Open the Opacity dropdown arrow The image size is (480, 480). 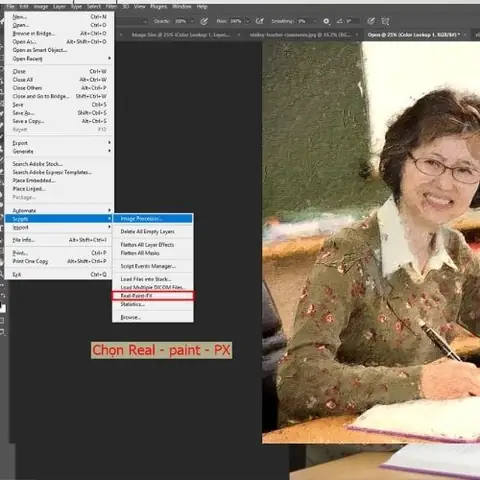(192, 21)
